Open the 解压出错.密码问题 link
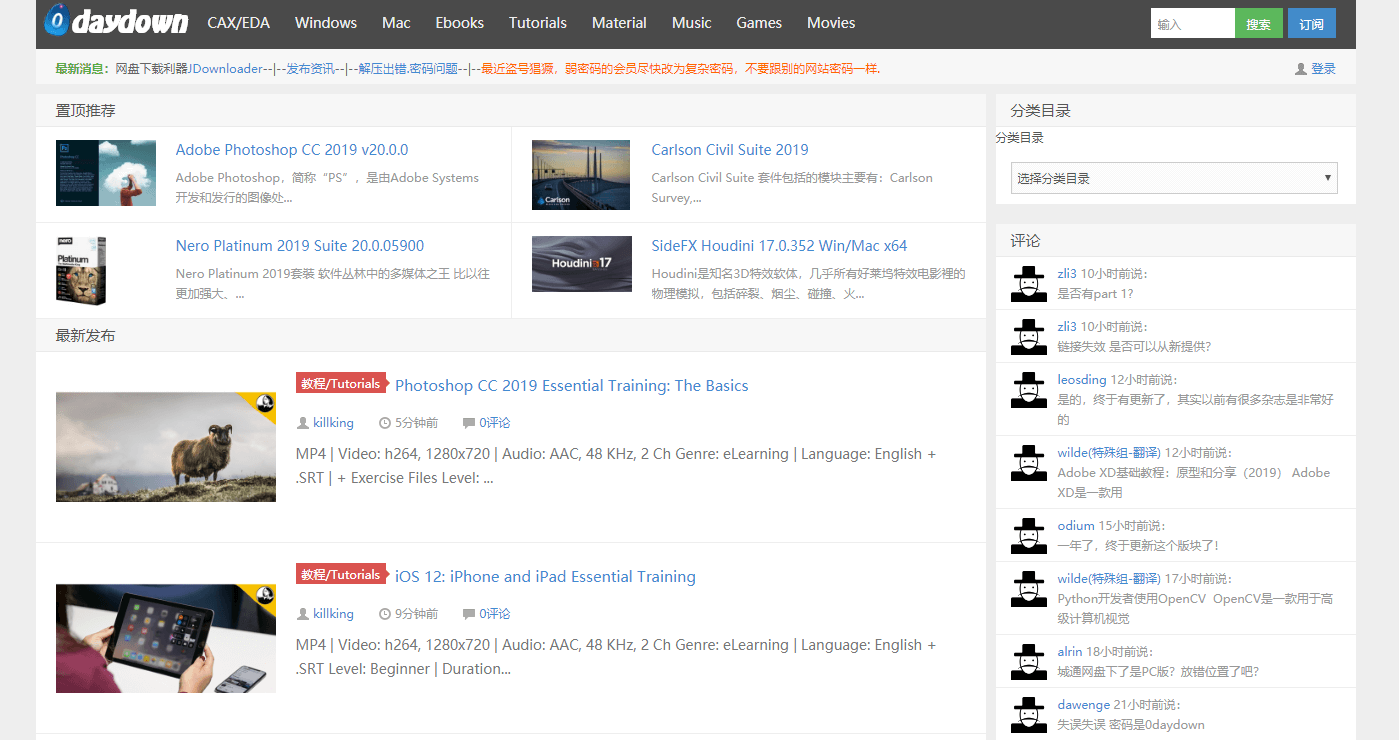Image resolution: width=1399 pixels, height=740 pixels. click(x=410, y=69)
